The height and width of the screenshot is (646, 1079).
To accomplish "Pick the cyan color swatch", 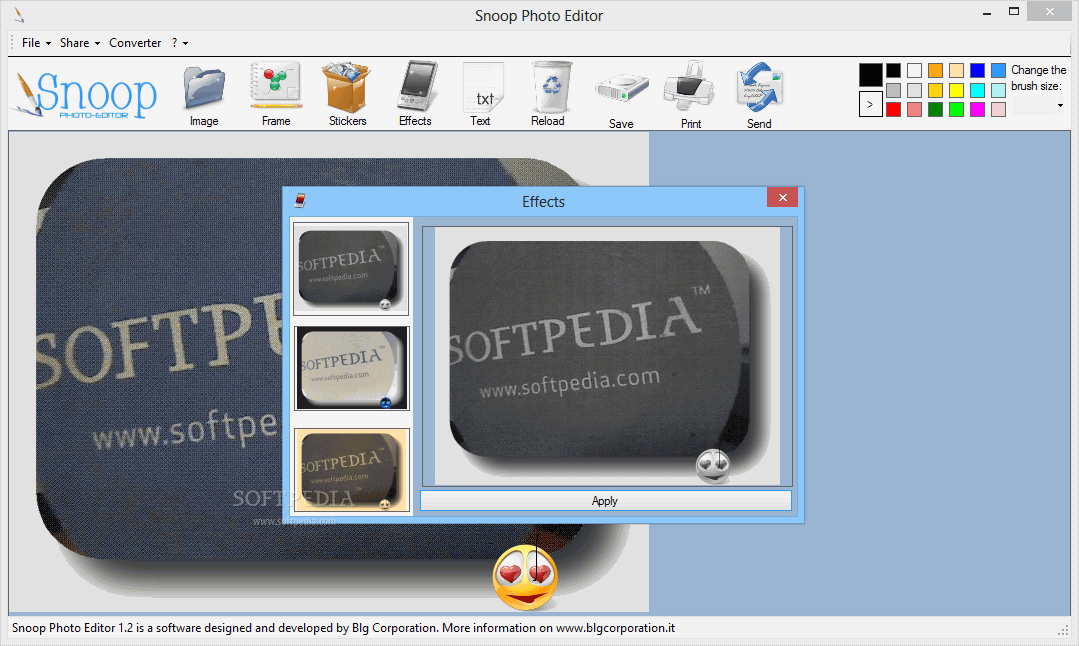I will click(977, 90).
